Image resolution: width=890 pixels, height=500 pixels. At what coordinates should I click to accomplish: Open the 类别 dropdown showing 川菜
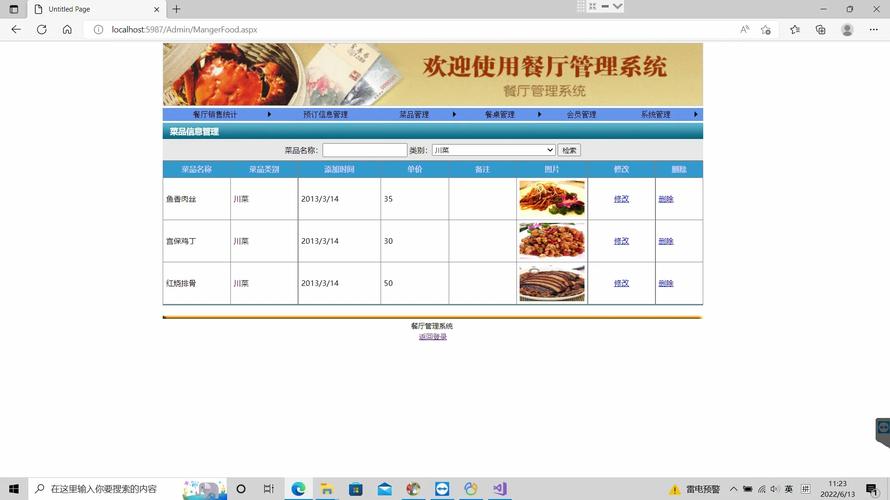coord(494,150)
